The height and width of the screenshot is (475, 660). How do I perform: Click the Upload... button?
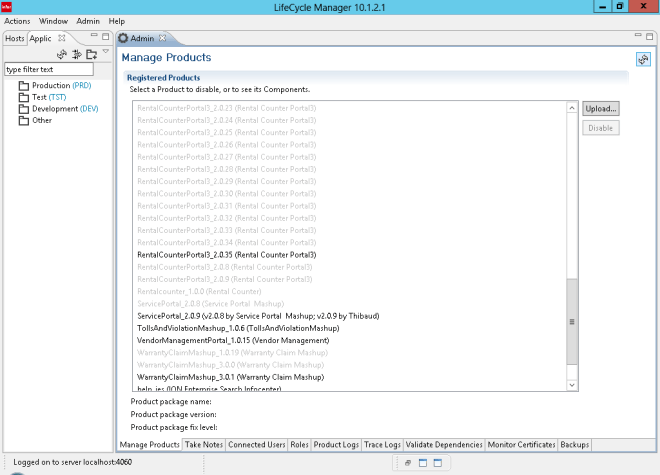[x=601, y=108]
